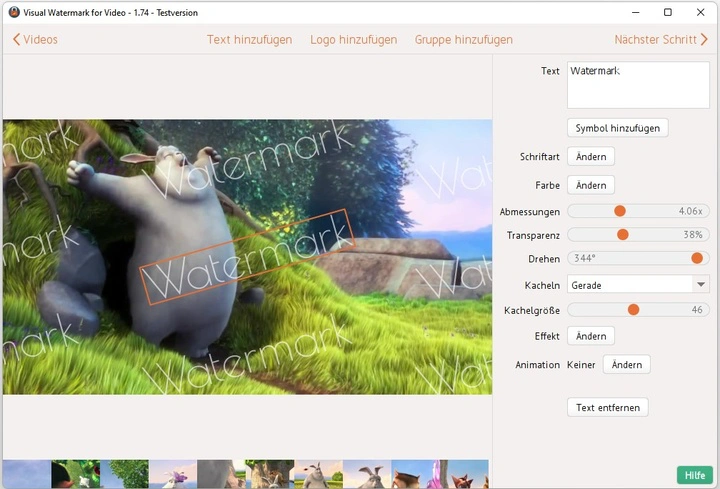The width and height of the screenshot is (720, 489).
Task: Select the plain blue sky thumbnail
Action: coord(27,474)
